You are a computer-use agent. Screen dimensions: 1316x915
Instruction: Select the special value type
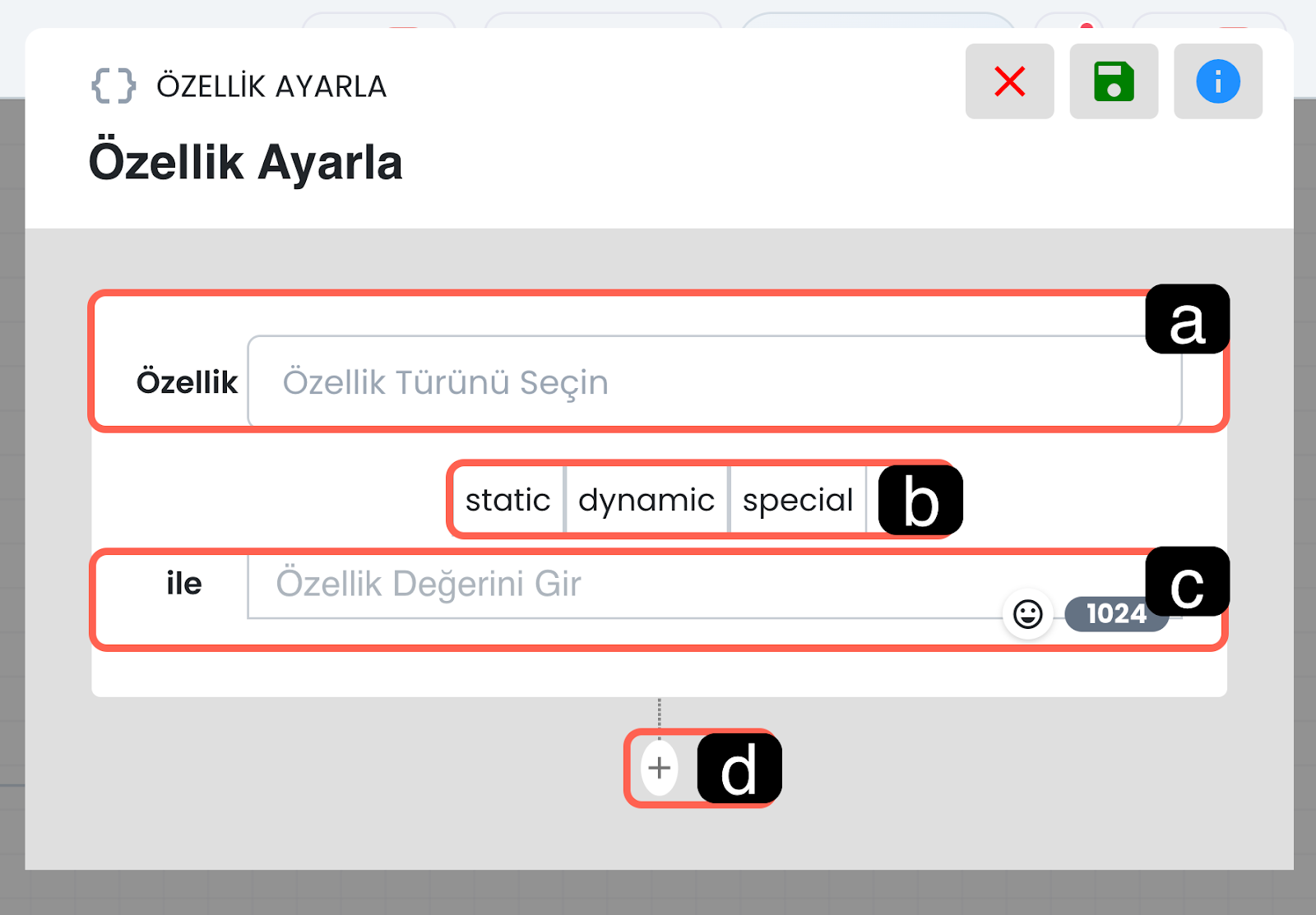point(797,500)
